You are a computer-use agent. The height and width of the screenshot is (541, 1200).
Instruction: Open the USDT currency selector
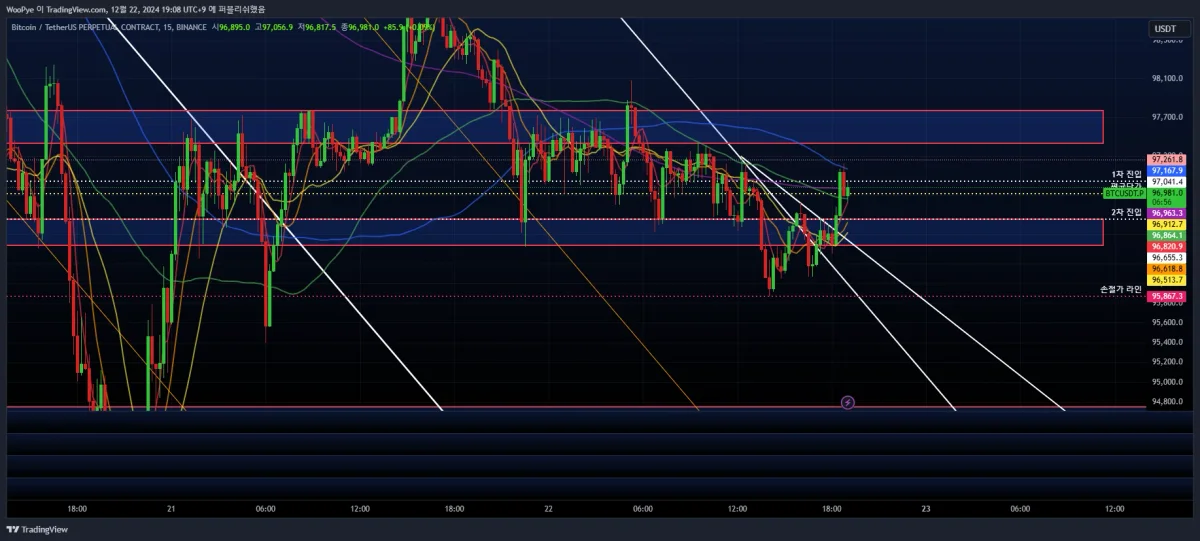point(1165,29)
